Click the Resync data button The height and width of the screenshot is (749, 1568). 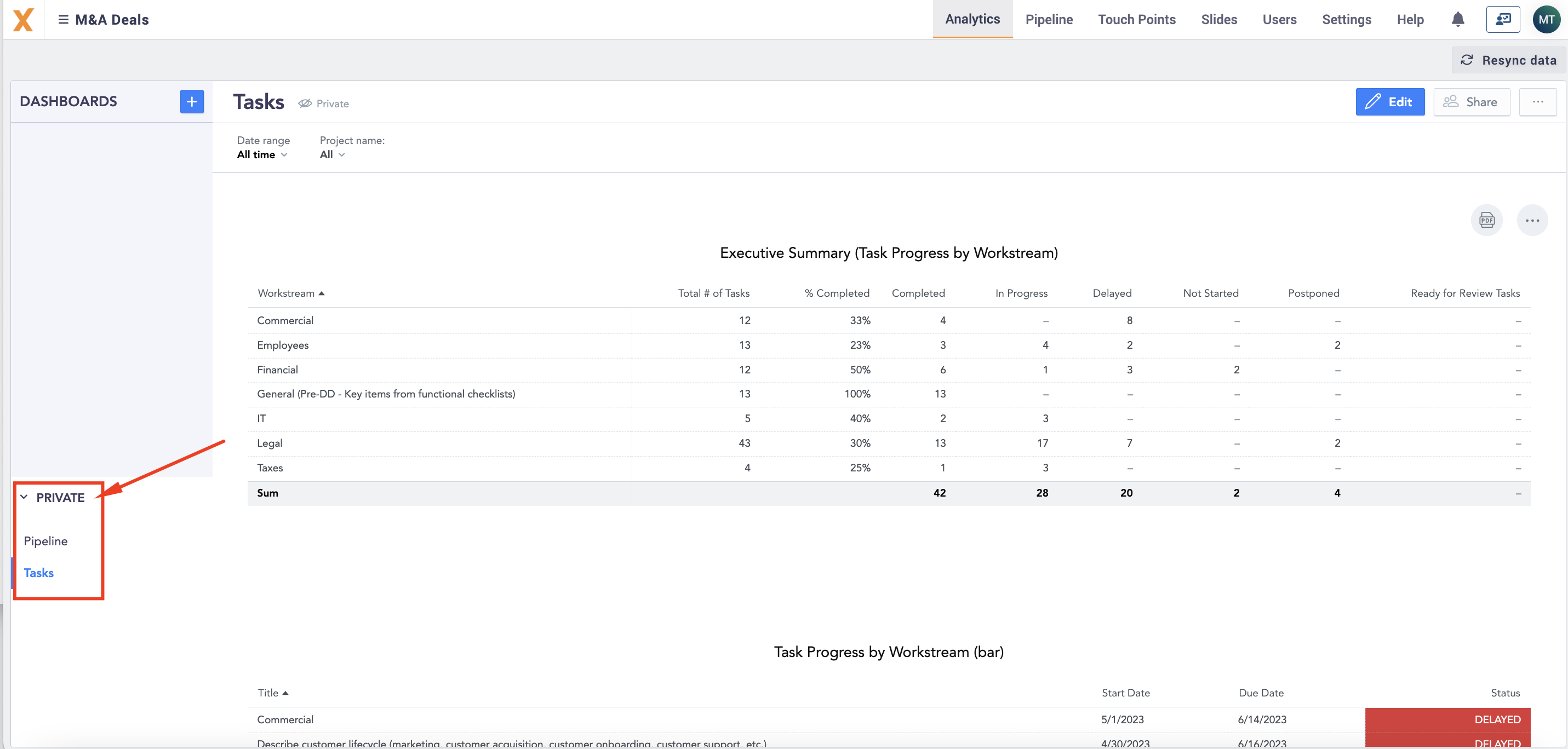click(1508, 60)
